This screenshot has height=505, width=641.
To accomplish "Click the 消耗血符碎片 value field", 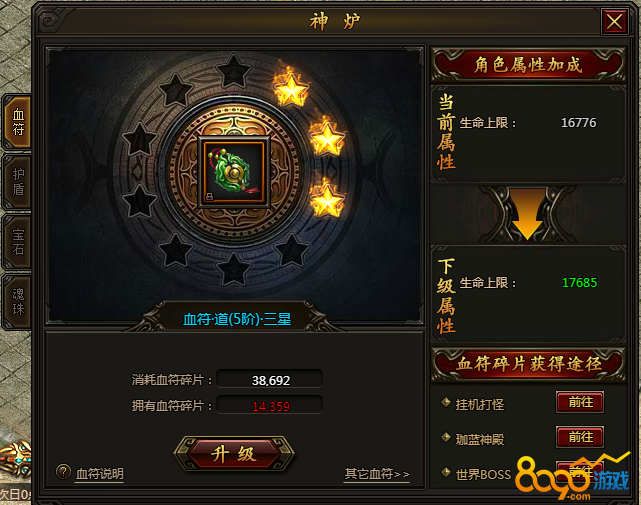I will tap(270, 379).
